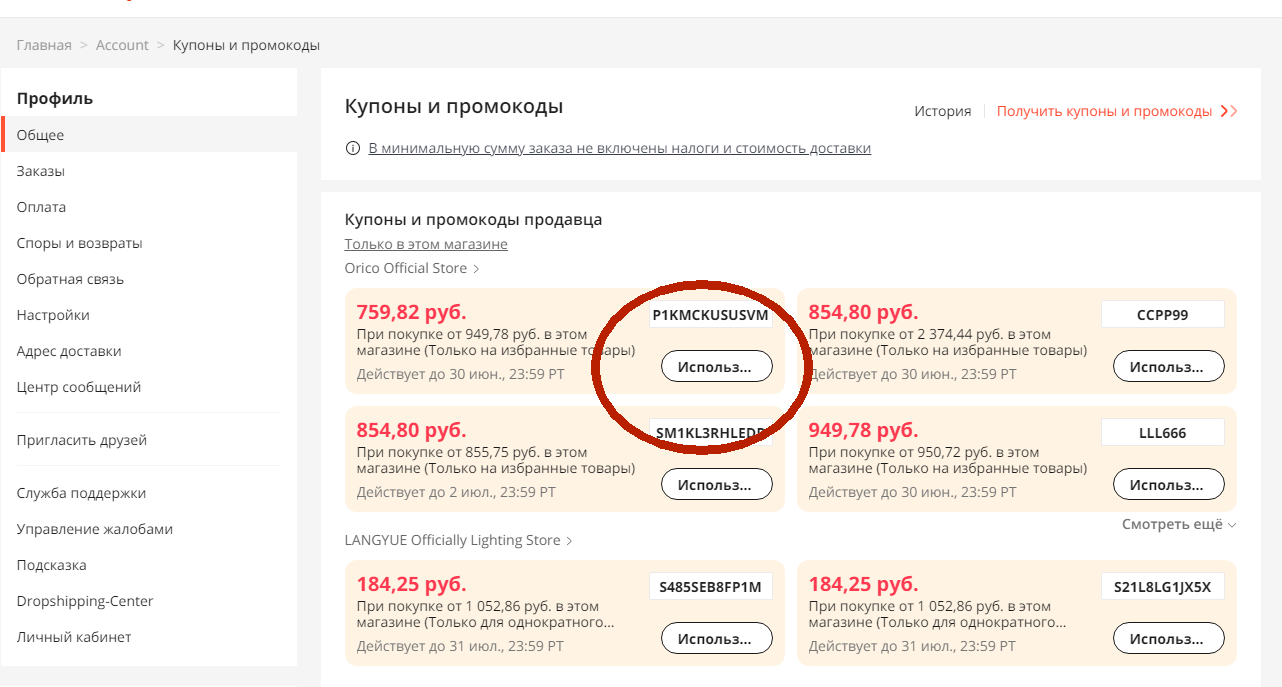This screenshot has width=1282, height=687.
Task: Click Получить купоны и промокоды link
Action: [1104, 111]
